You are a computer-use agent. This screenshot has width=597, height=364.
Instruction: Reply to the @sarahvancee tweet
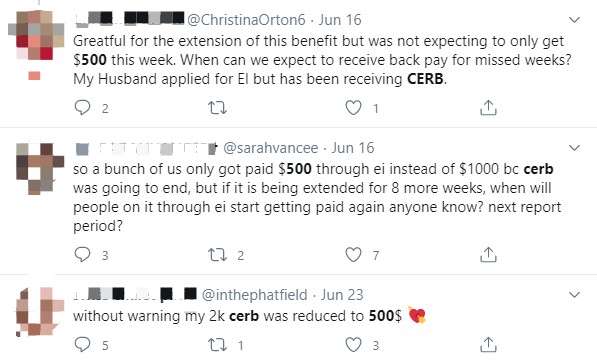tap(82, 254)
